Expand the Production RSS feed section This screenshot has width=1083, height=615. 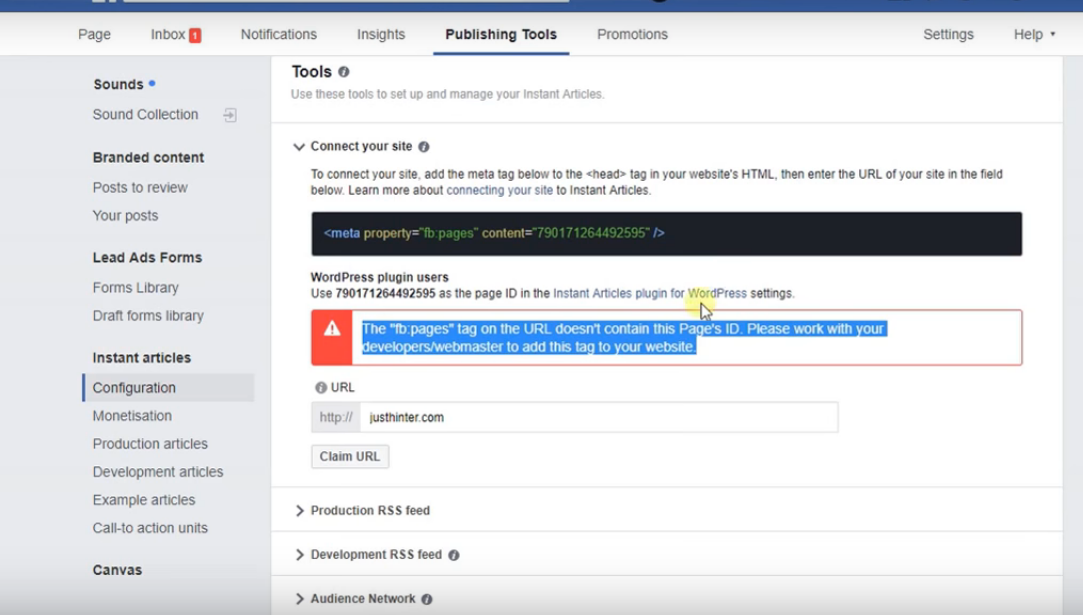299,511
